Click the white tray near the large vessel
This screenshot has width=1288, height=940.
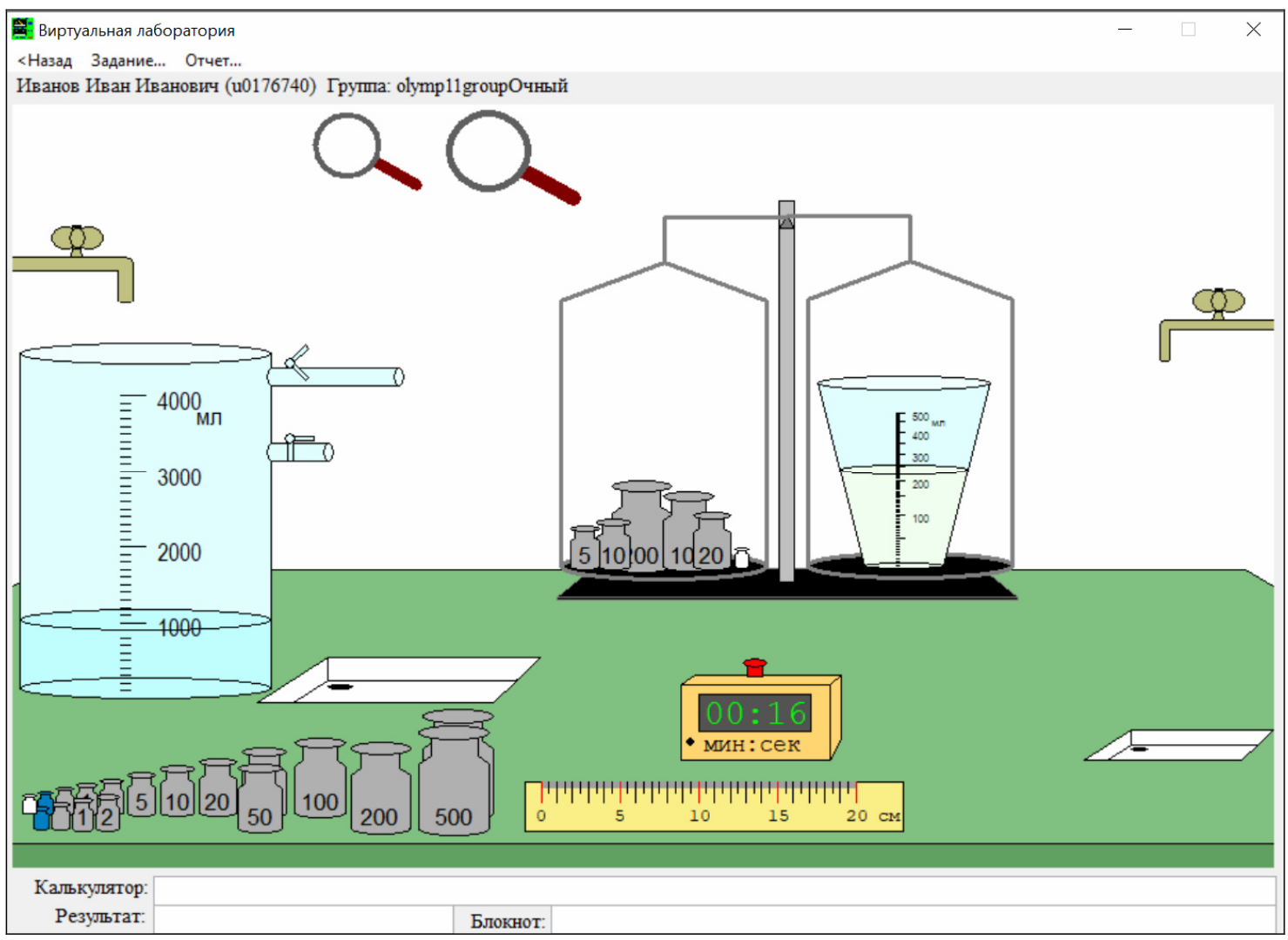(x=401, y=680)
